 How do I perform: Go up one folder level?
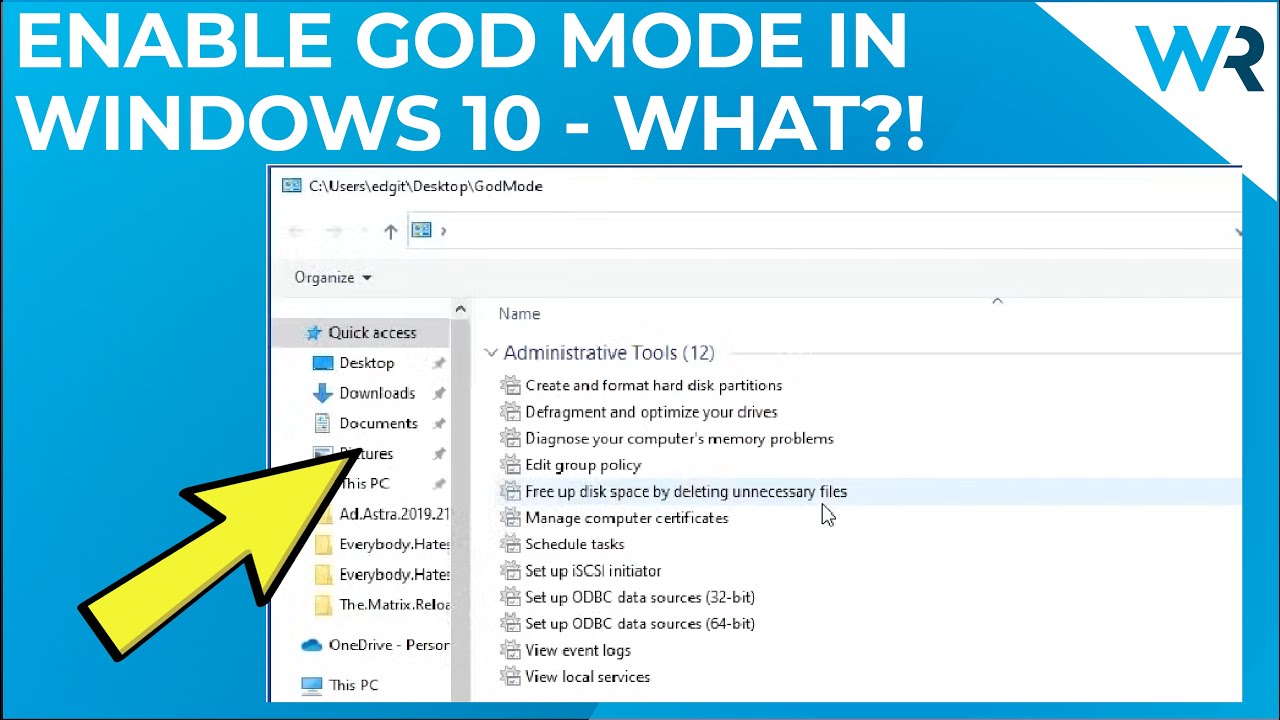point(390,231)
